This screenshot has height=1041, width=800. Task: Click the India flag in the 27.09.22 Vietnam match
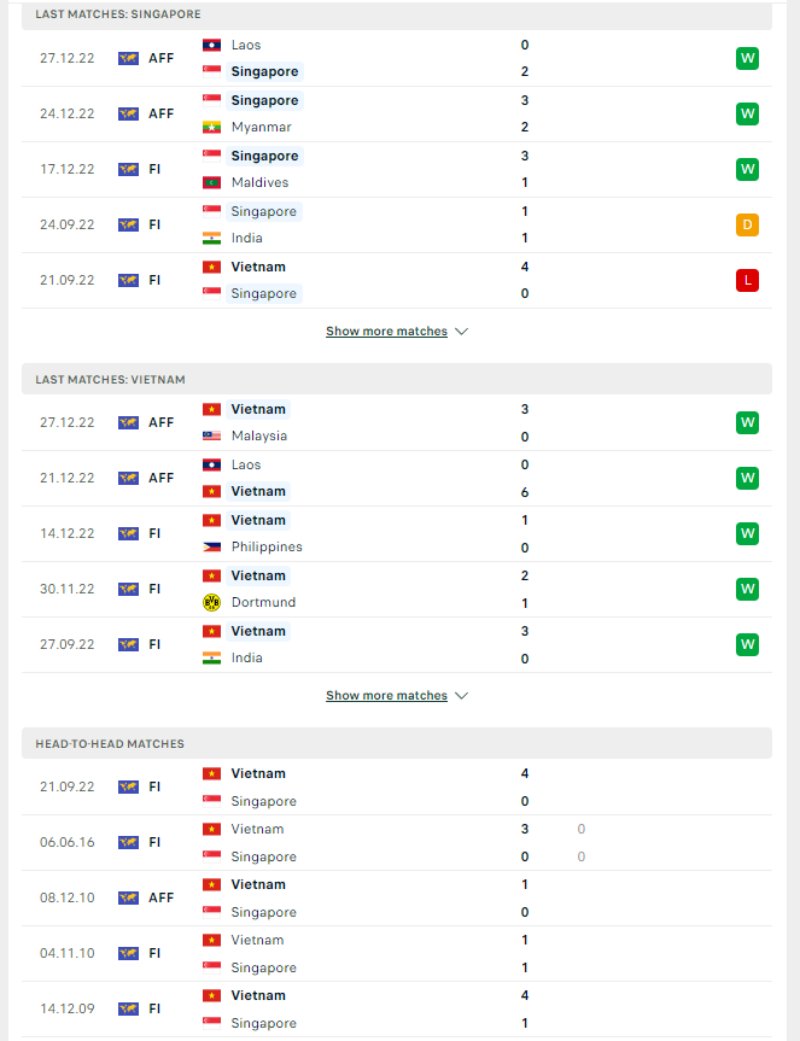click(x=211, y=658)
